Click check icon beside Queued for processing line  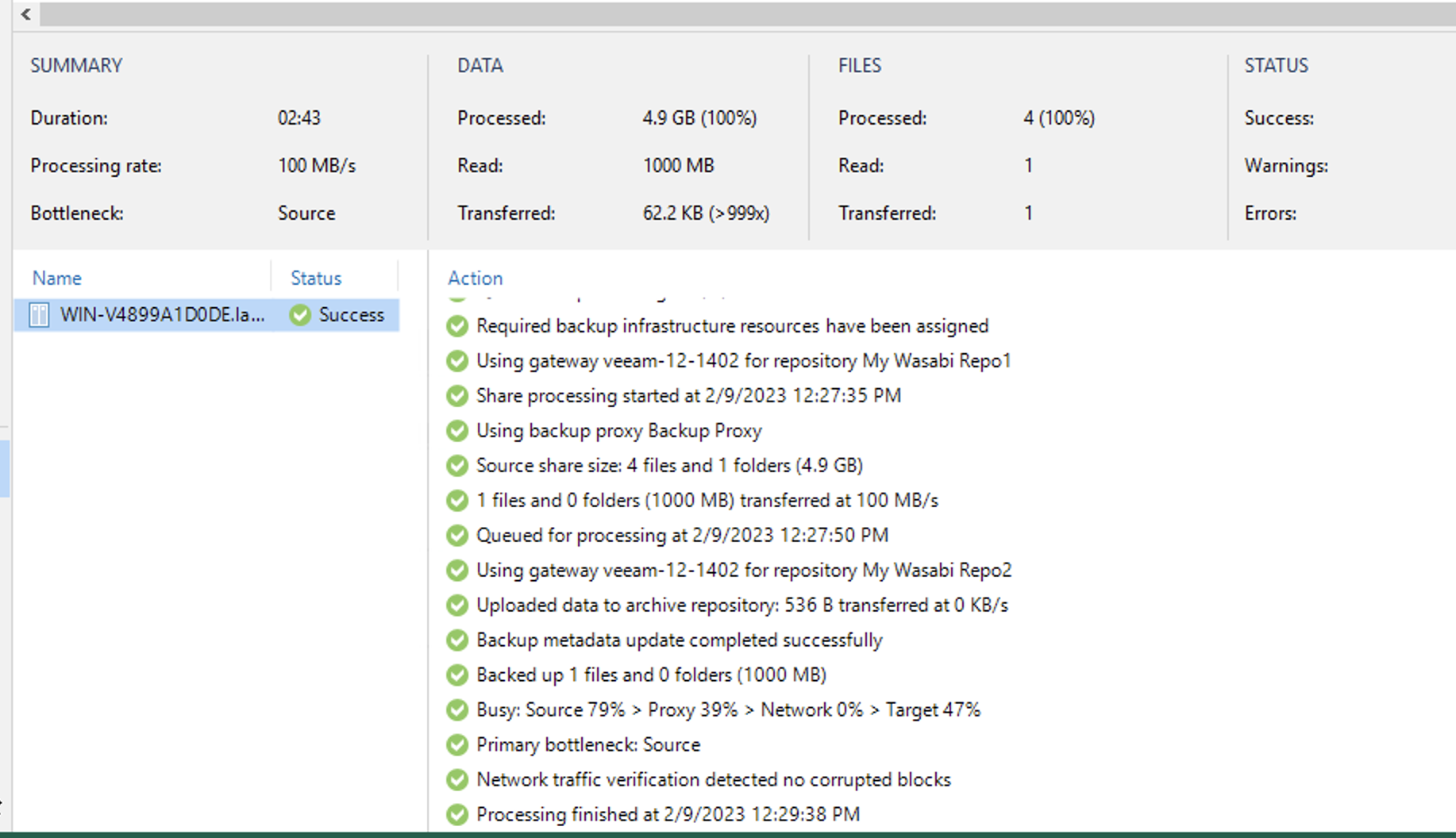point(457,536)
